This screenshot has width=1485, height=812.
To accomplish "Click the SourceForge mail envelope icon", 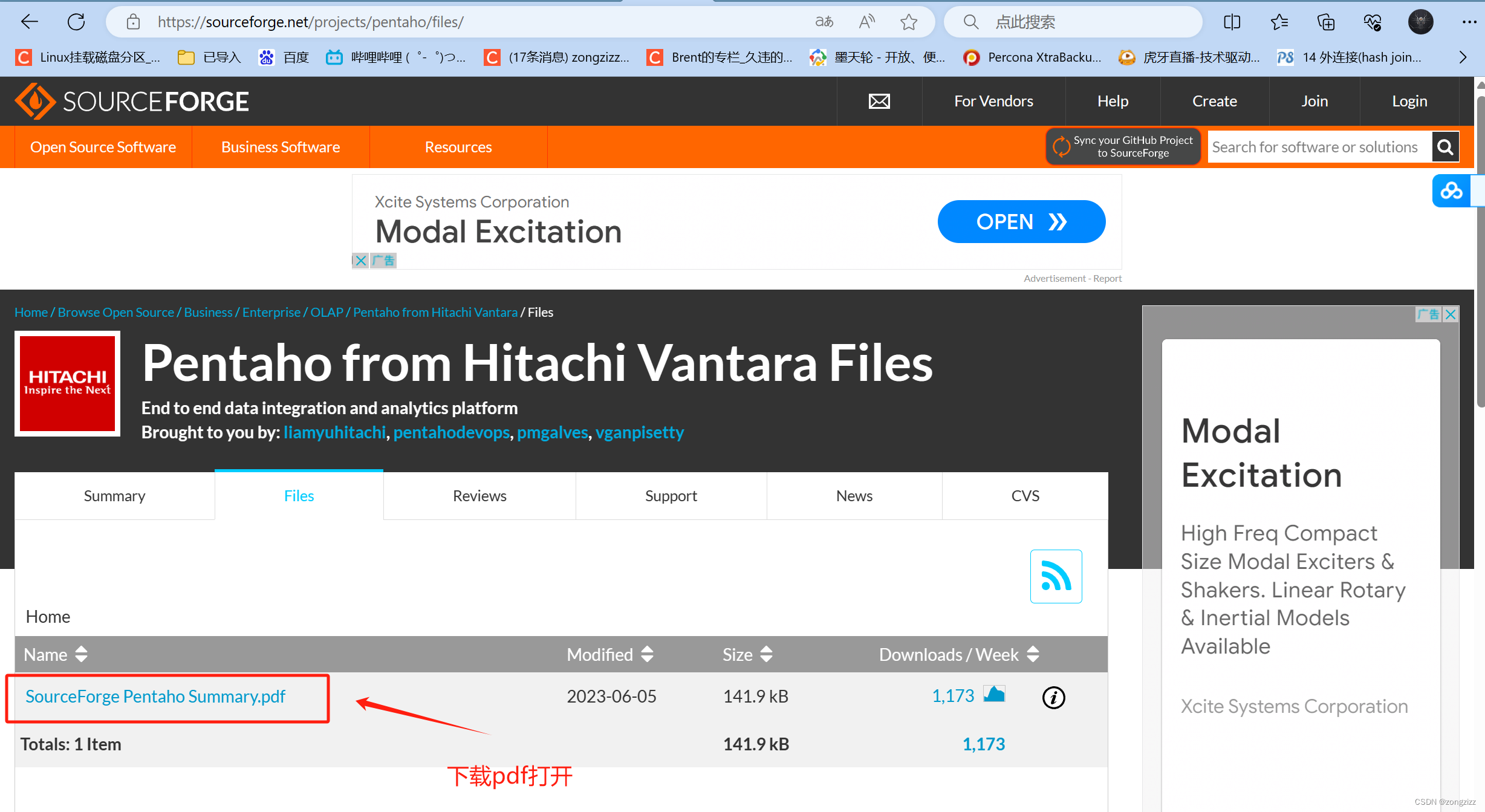I will 879,102.
